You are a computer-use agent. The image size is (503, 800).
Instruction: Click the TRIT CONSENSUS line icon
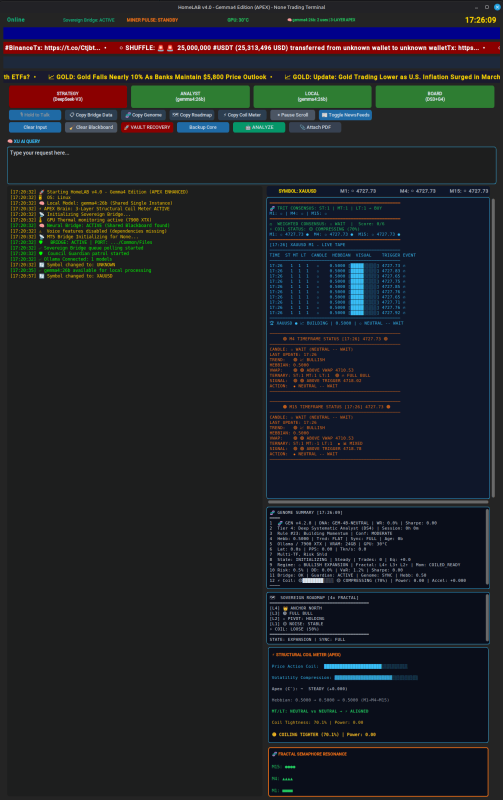point(272,208)
